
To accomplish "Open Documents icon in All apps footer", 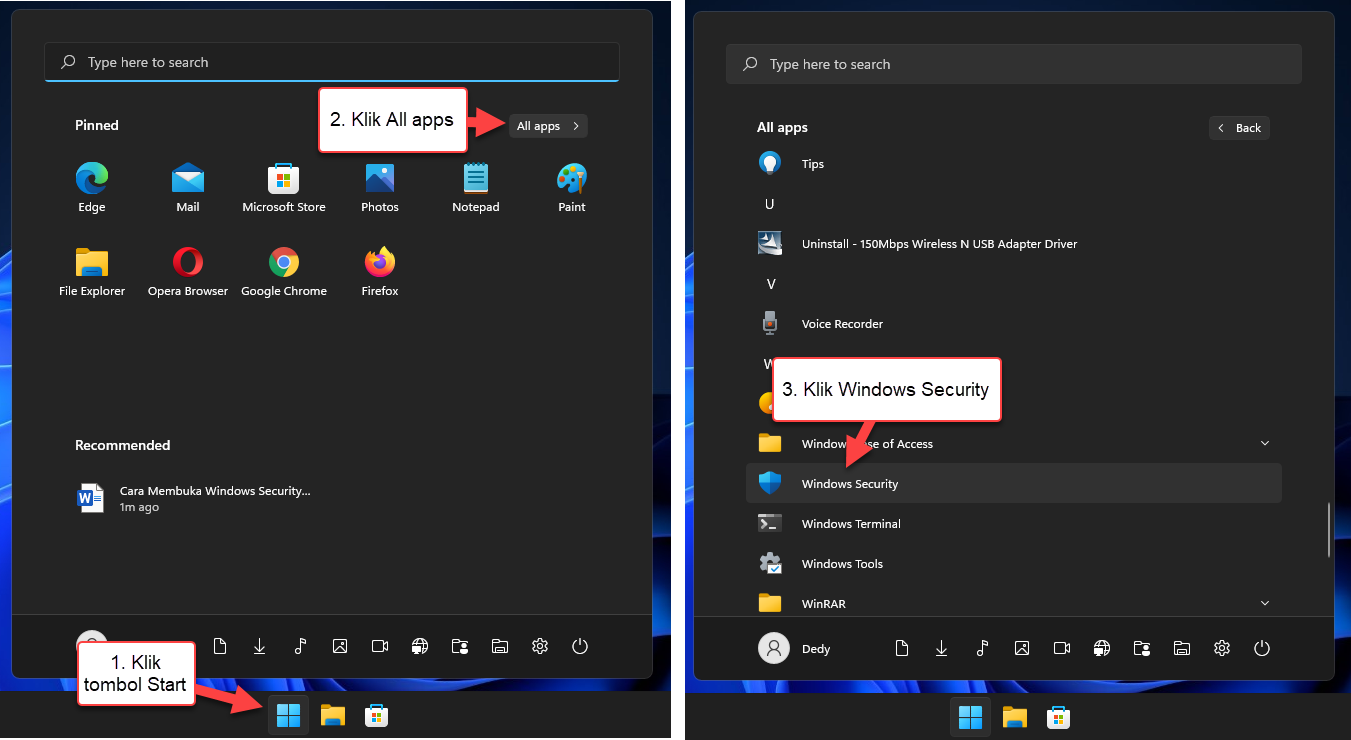I will pos(902,648).
